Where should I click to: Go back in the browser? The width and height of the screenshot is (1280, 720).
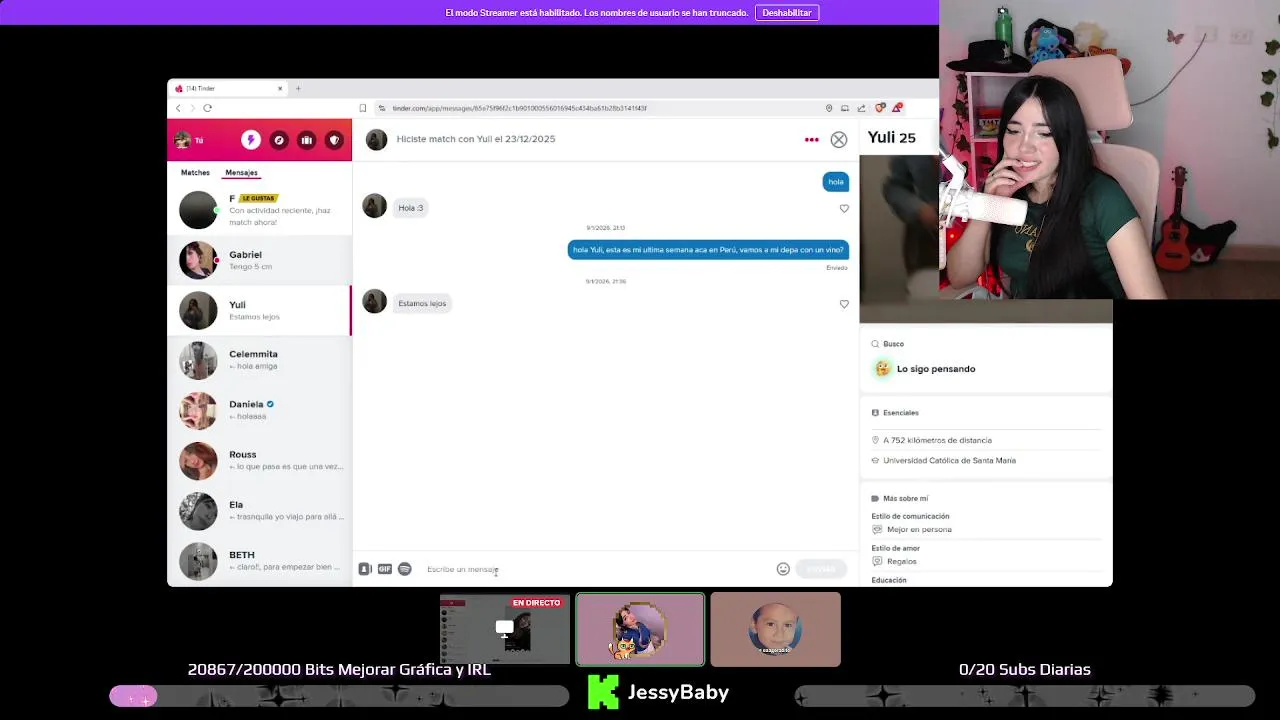click(178, 108)
